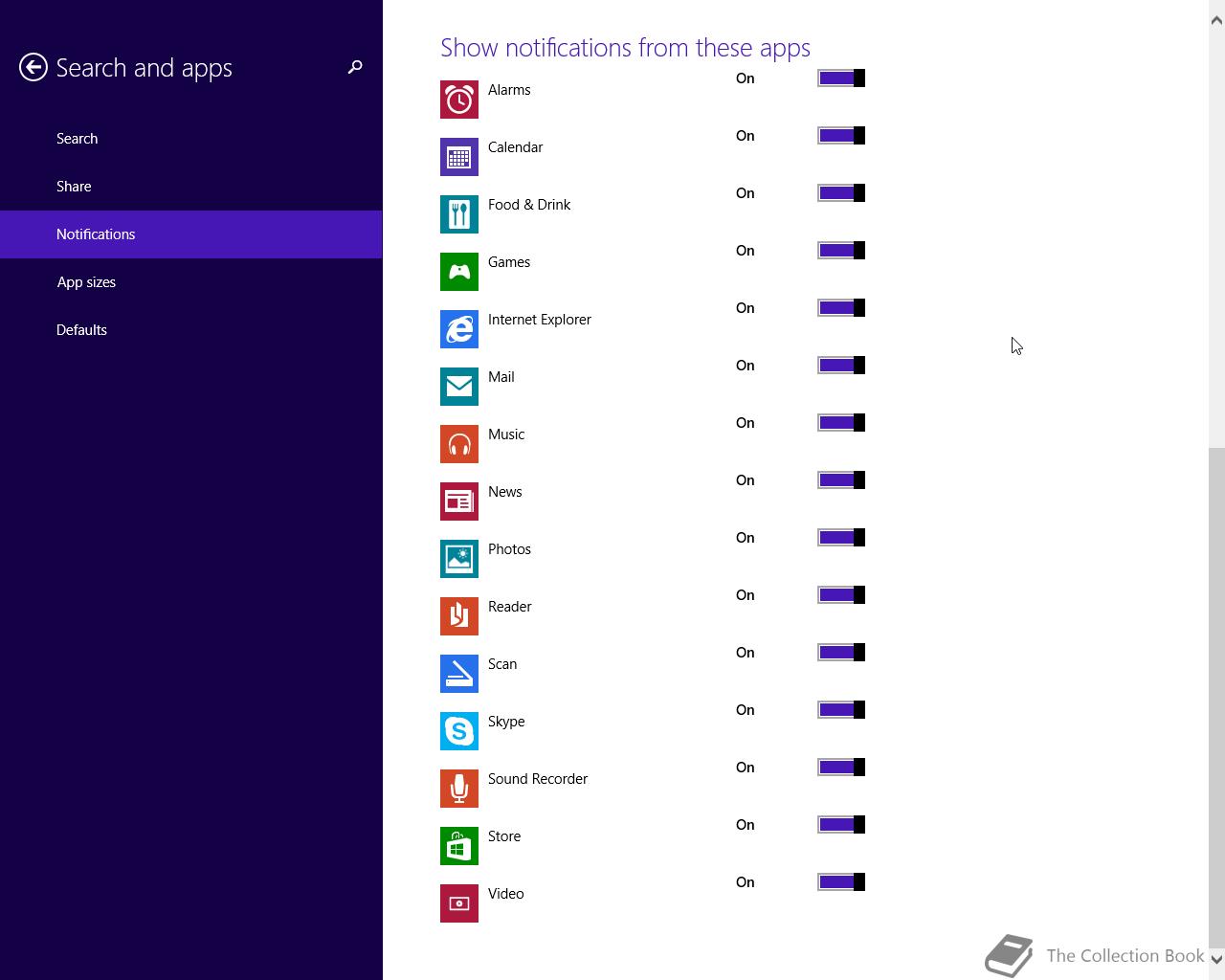Toggle Video notifications switch
The image size is (1225, 980).
point(841,882)
